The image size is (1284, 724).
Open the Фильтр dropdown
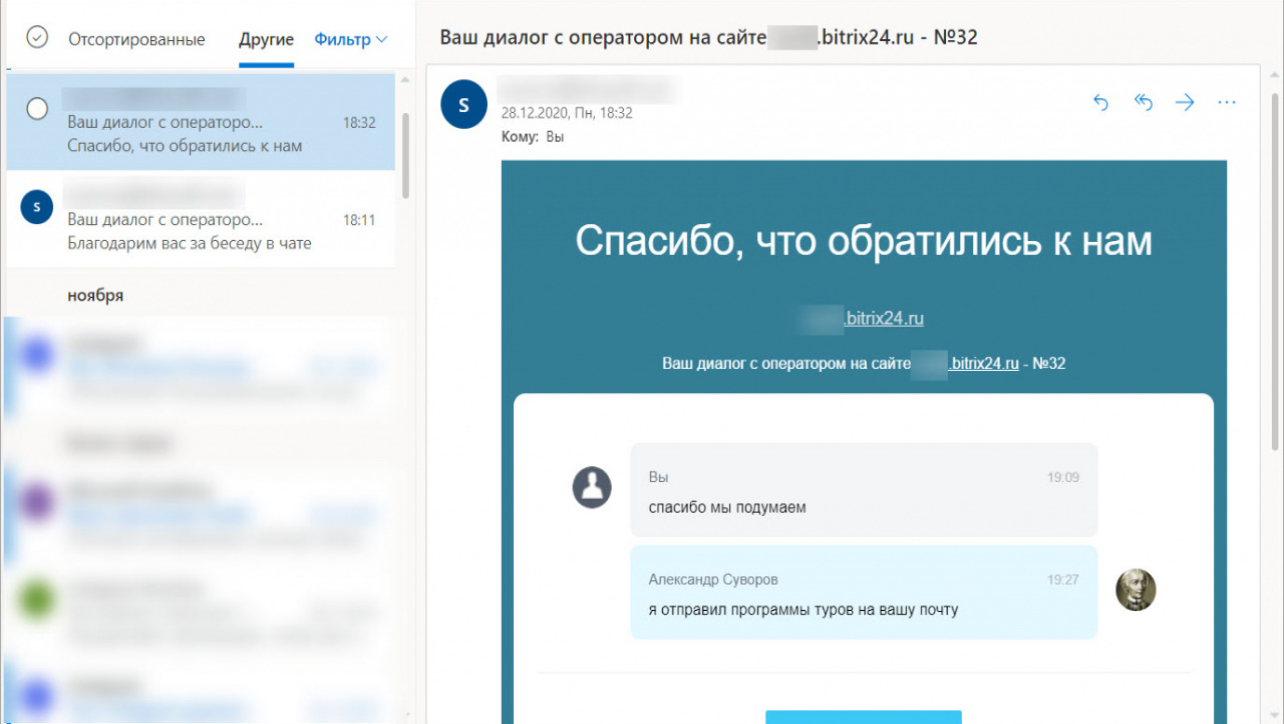(x=350, y=40)
